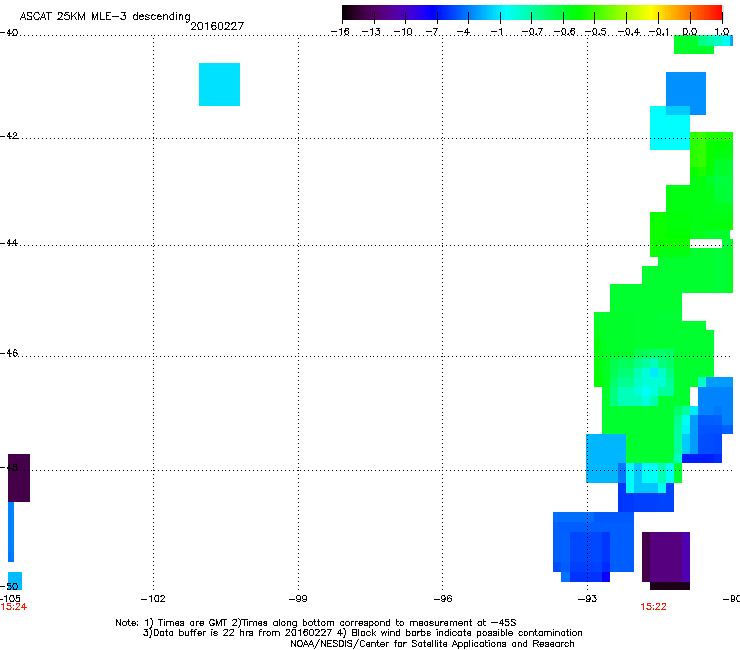Screen dimensions: 740x650
Task: Click the '-99' longitude axis label
Action: click(298, 599)
